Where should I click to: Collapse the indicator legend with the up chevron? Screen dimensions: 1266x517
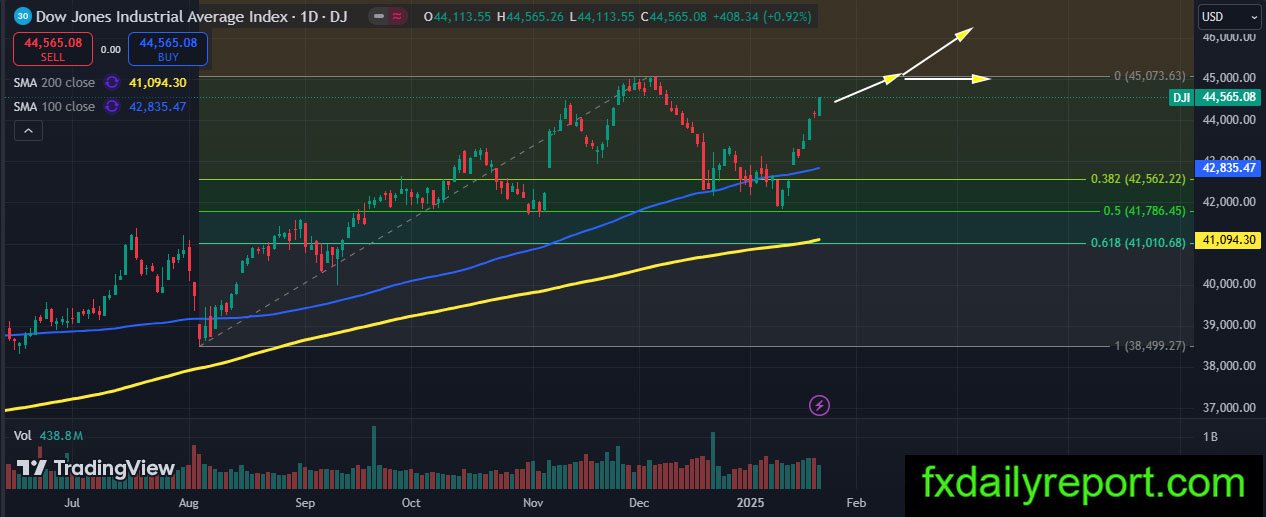(x=28, y=131)
